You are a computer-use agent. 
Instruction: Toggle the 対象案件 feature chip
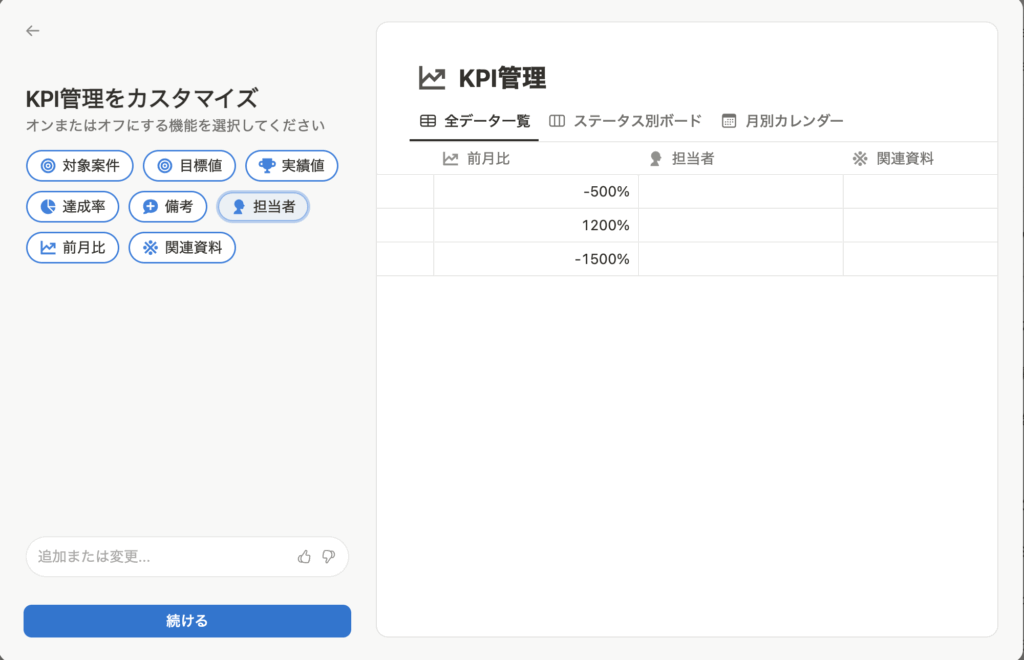(80, 166)
